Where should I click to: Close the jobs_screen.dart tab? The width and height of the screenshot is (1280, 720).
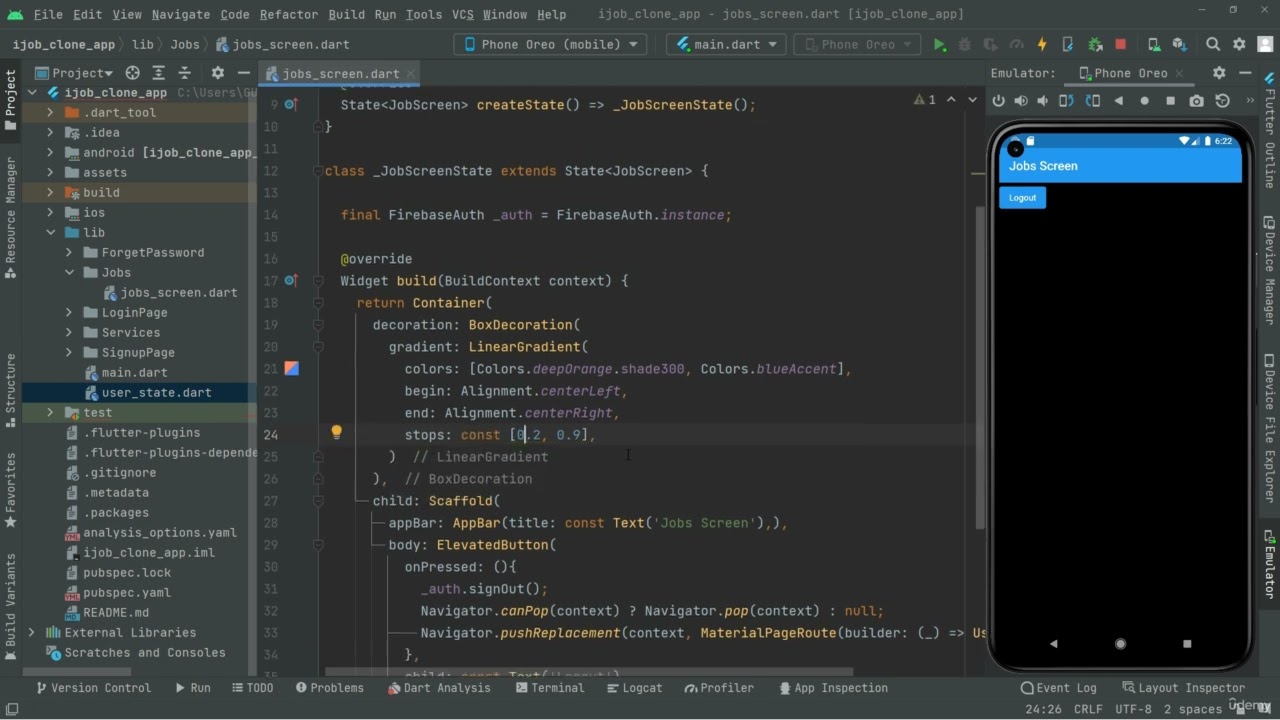tap(411, 74)
